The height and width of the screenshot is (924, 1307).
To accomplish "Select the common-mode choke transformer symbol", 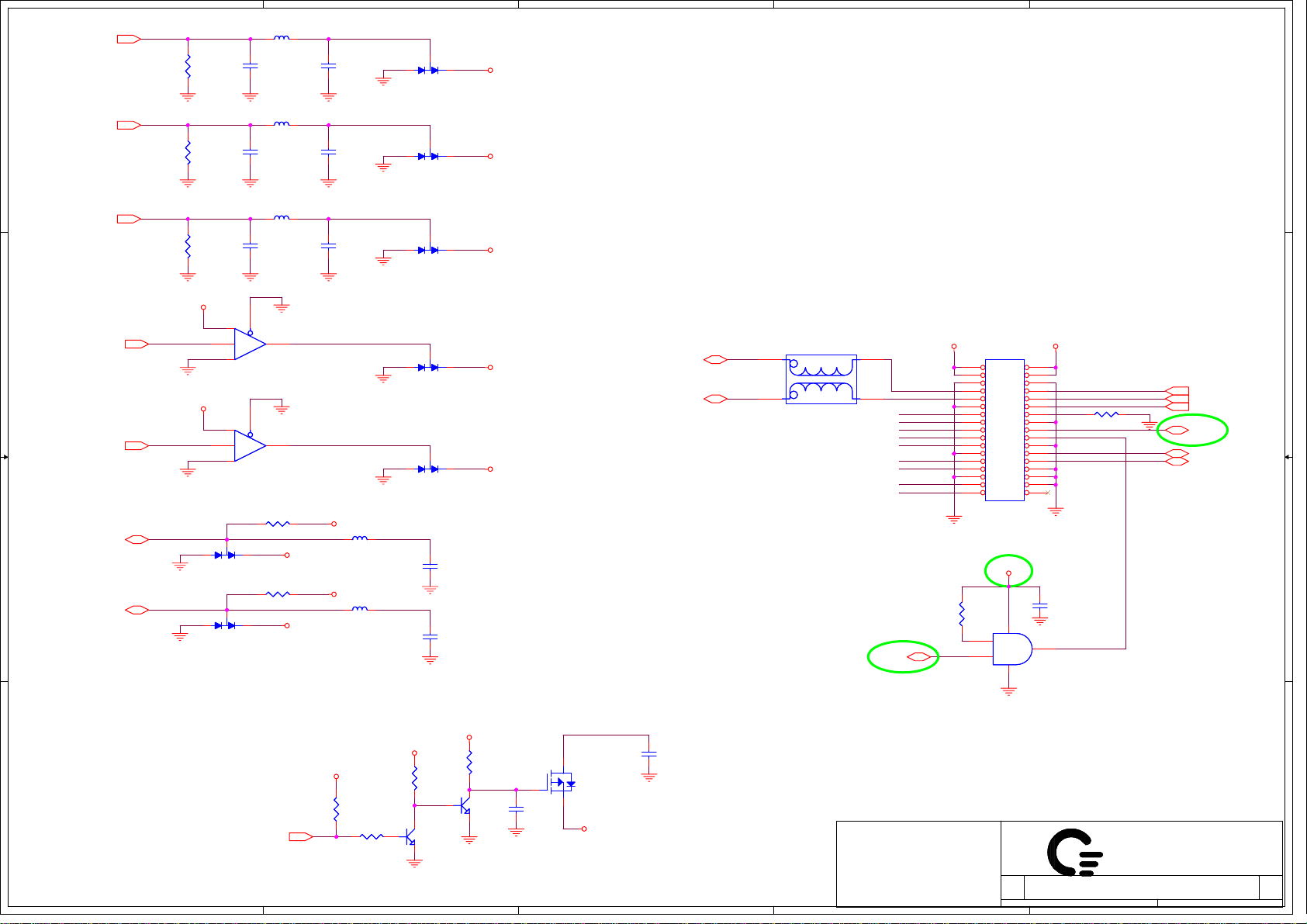I will pyautogui.click(x=821, y=379).
